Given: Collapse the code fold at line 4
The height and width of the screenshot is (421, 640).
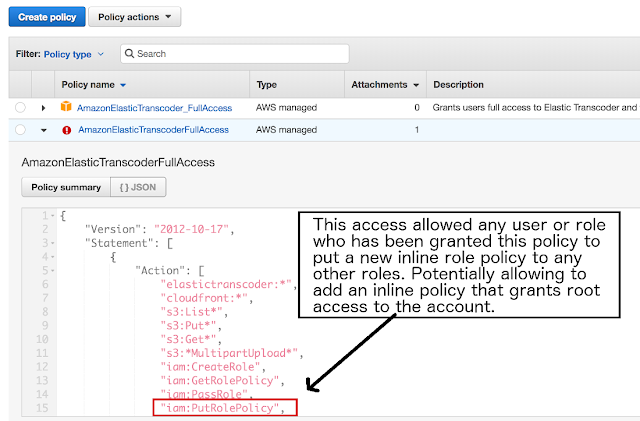Looking at the screenshot, I should 53,257.
